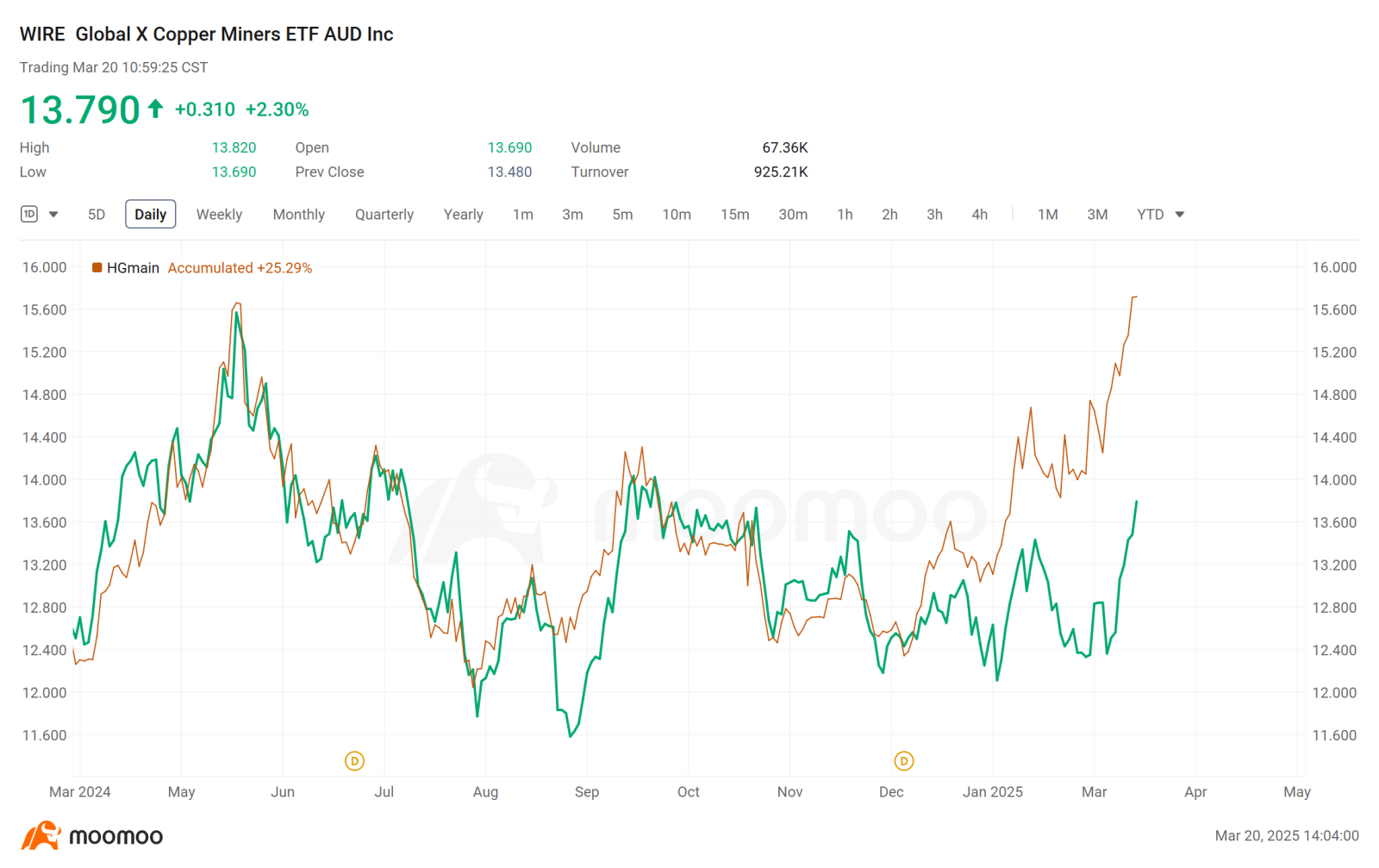1379x868 pixels.
Task: Select the Daily timeframe tab
Action: click(151, 215)
